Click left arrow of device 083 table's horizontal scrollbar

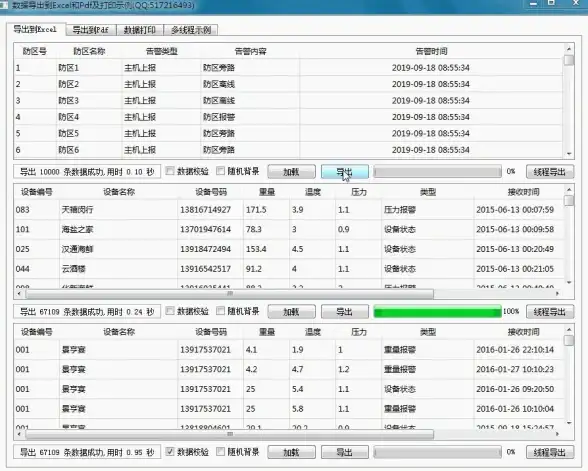(x=19, y=294)
